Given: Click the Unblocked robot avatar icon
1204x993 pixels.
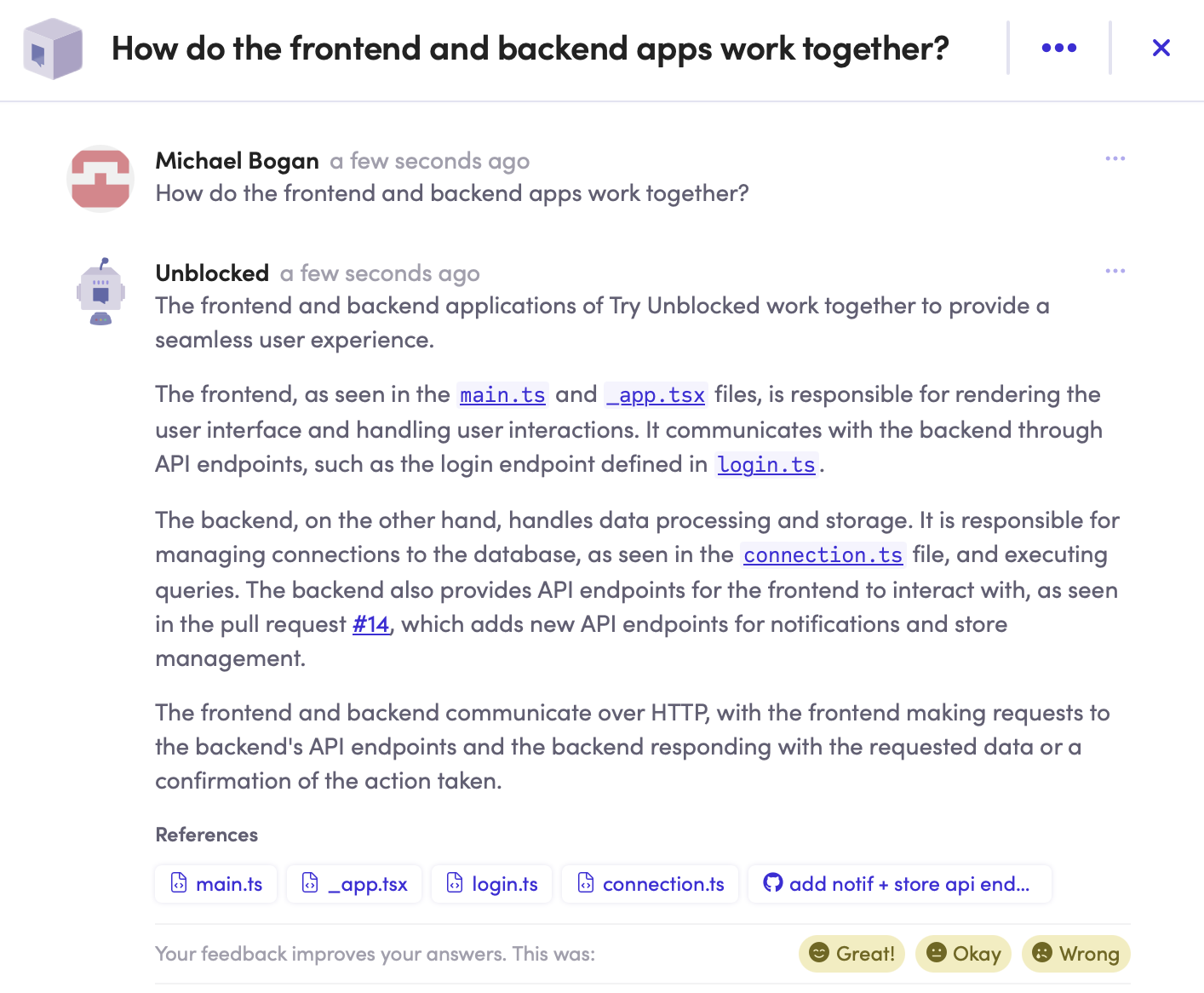Looking at the screenshot, I should (x=100, y=291).
